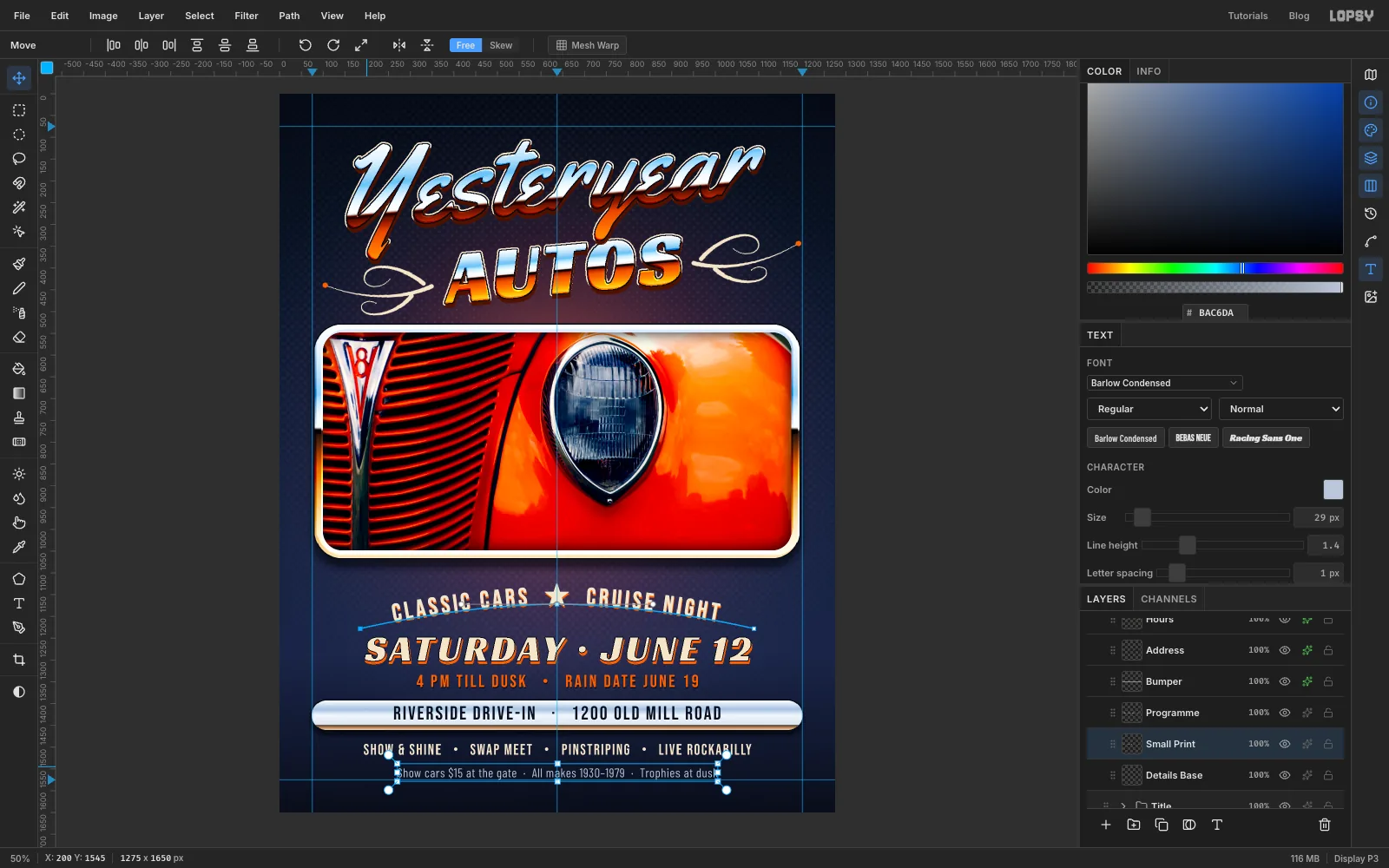
Task: Open the font family dropdown
Action: coord(1164,383)
